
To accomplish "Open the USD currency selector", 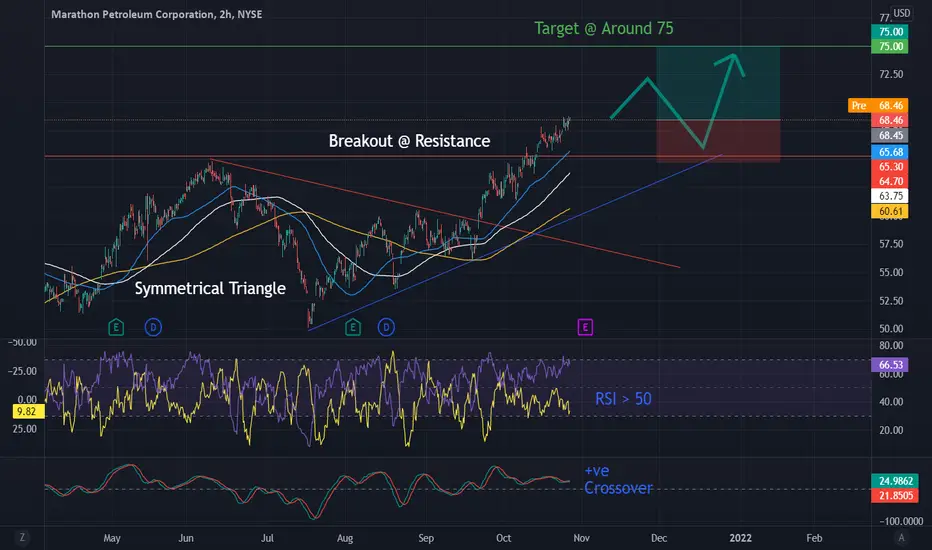I will [x=902, y=13].
